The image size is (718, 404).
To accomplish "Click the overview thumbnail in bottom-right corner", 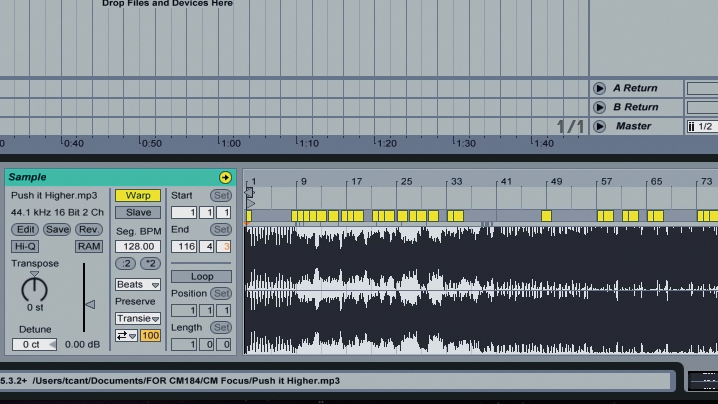I will (x=703, y=381).
